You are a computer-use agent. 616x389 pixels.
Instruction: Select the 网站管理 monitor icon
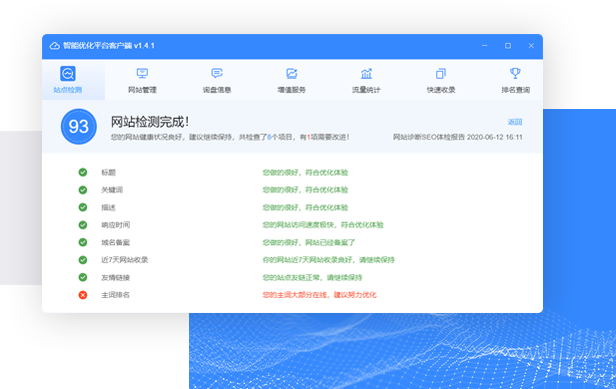point(142,73)
